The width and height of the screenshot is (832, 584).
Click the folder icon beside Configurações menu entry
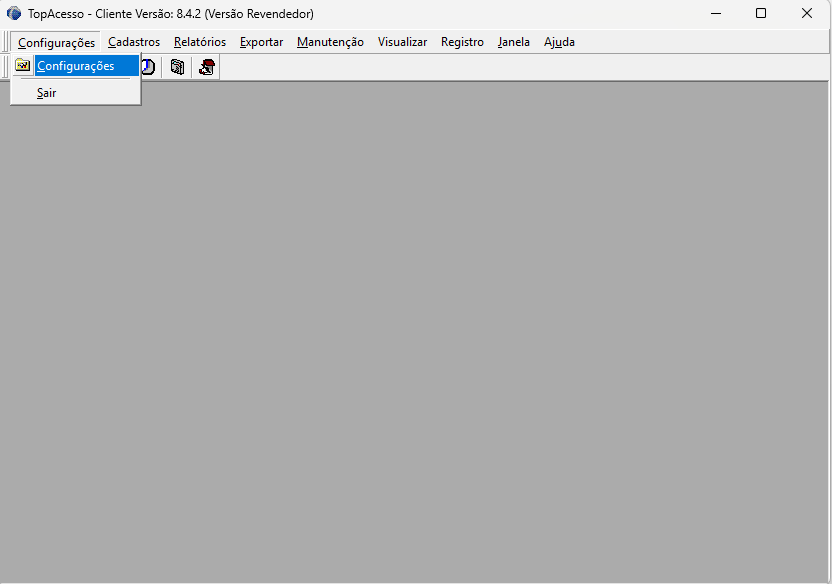point(22,66)
